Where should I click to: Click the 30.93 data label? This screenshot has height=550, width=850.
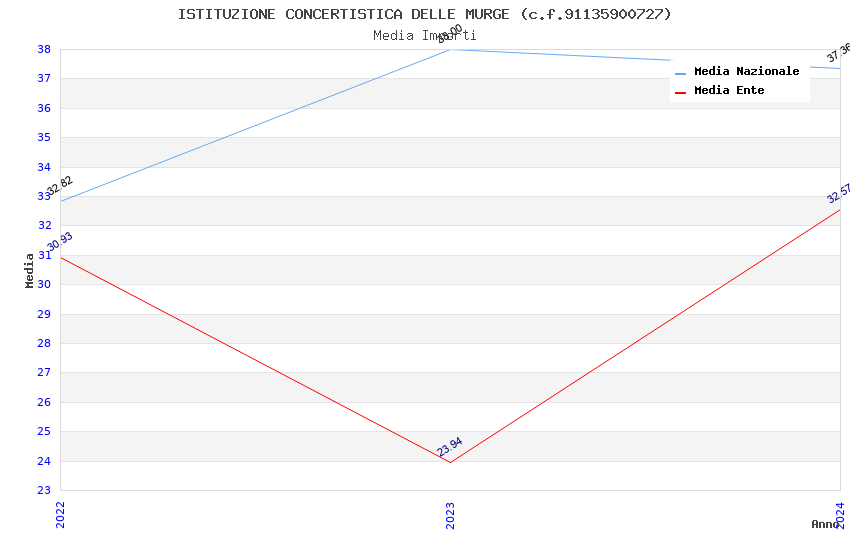(60, 242)
